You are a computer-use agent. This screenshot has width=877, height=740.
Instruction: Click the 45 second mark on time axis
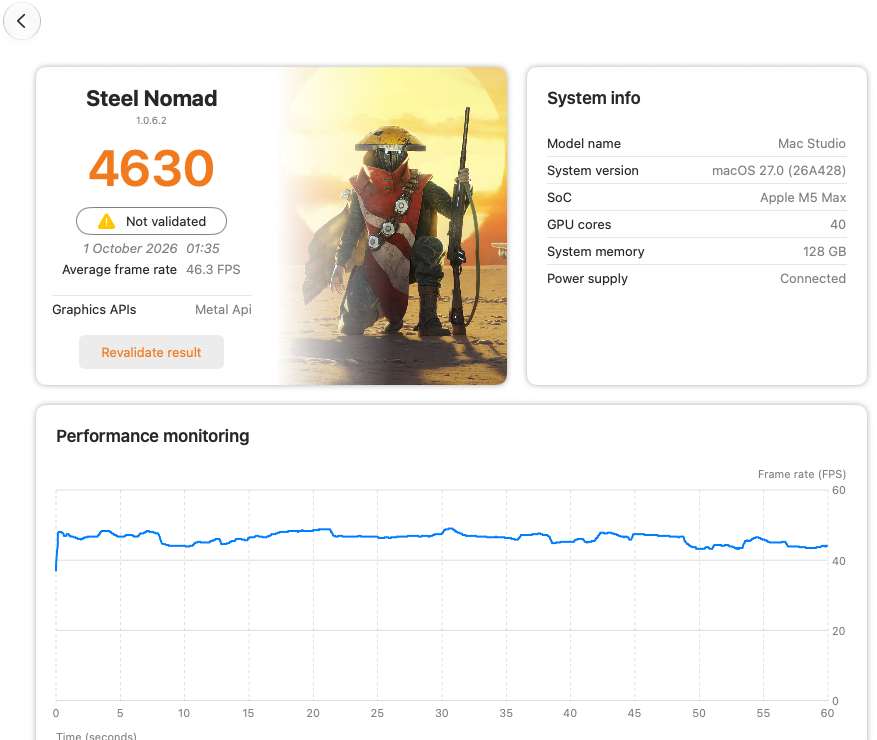point(634,713)
